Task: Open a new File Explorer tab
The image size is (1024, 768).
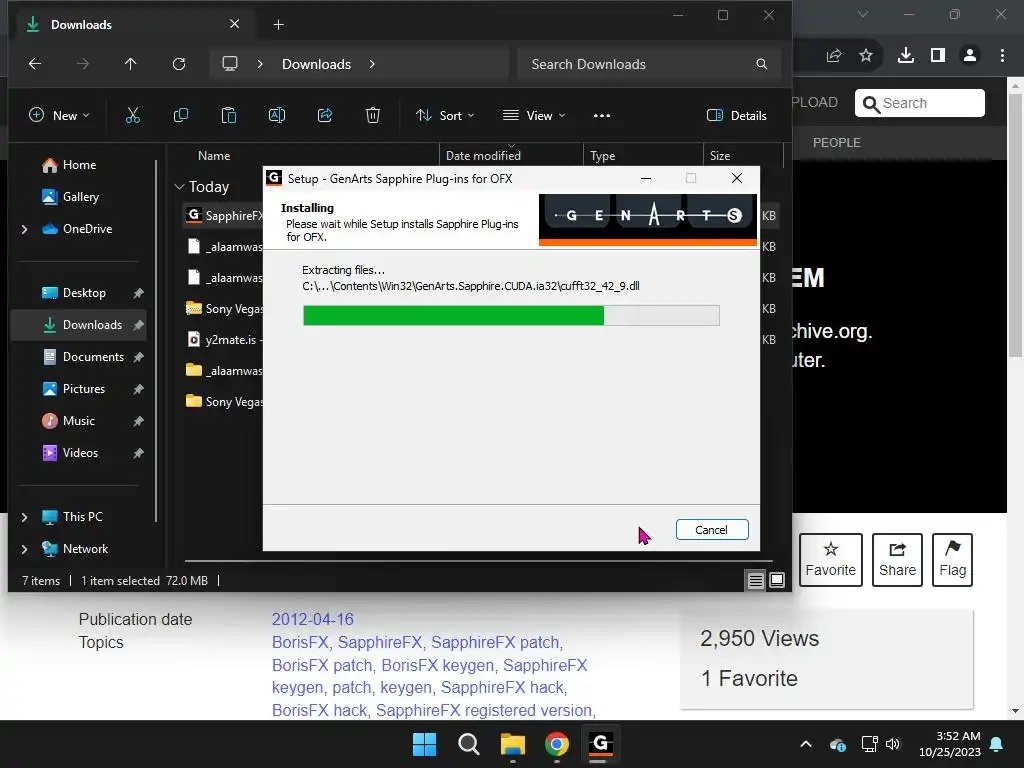Action: coord(278,25)
